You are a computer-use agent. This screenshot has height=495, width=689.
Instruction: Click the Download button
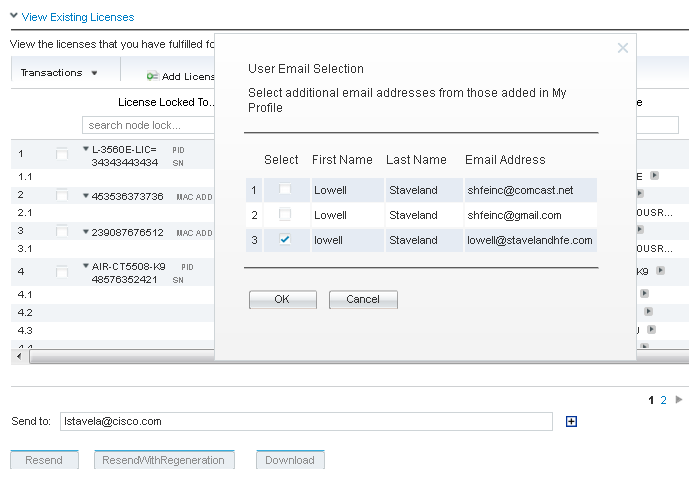tap(290, 460)
